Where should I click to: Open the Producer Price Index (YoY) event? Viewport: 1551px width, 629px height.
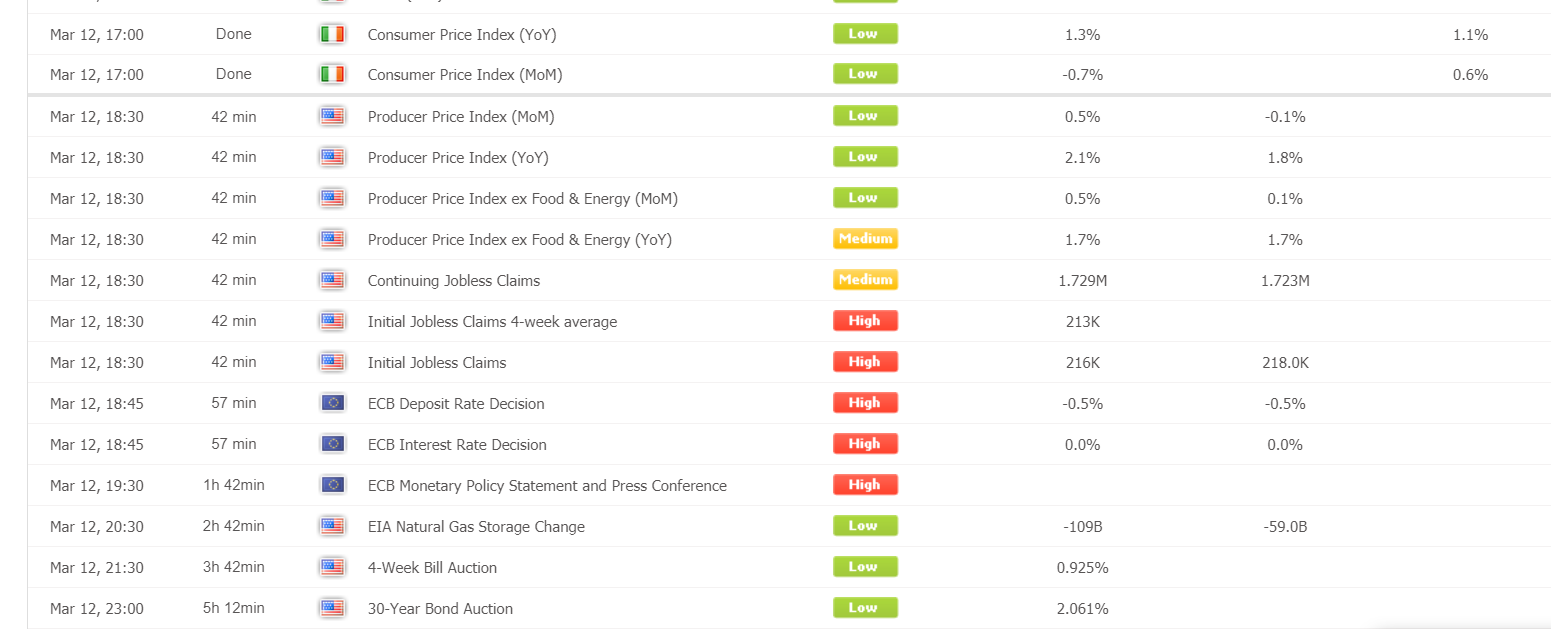(x=458, y=158)
